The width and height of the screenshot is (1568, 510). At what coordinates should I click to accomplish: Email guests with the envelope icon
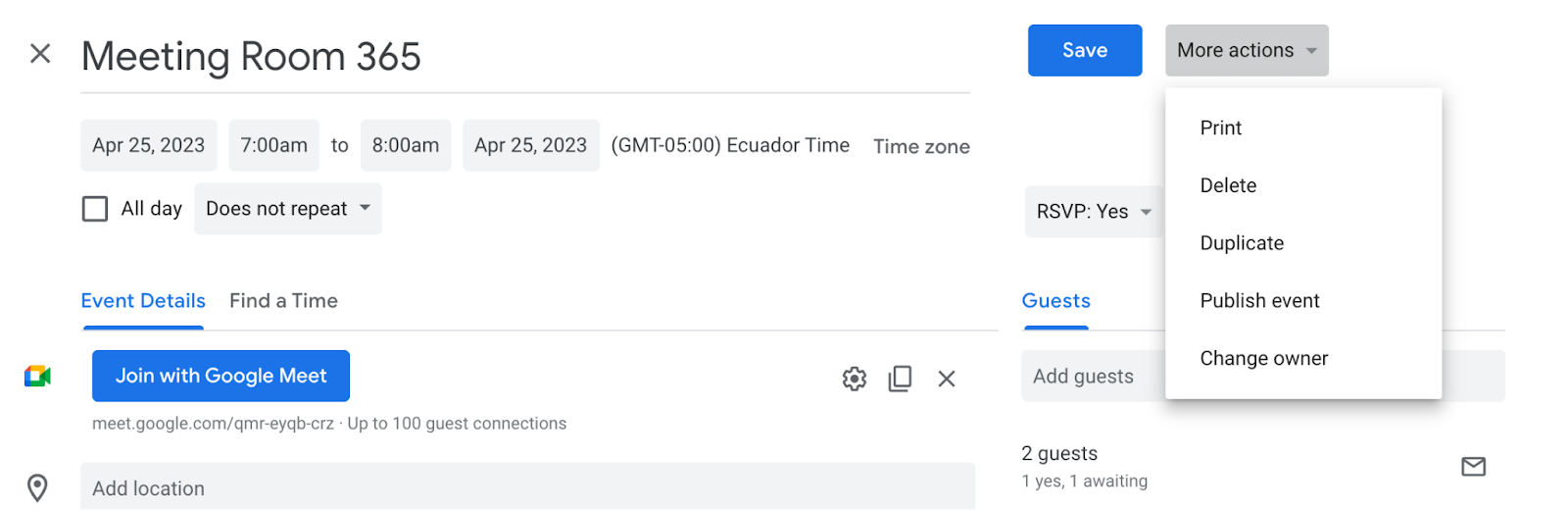(1473, 467)
